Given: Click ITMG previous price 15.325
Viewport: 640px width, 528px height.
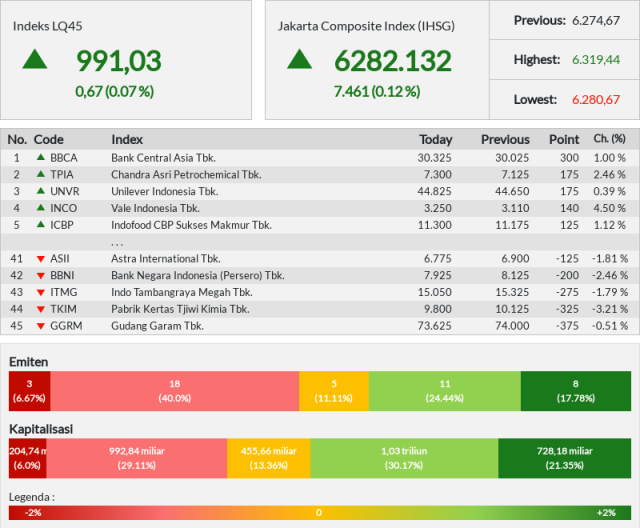Looking at the screenshot, I should pos(512,292).
